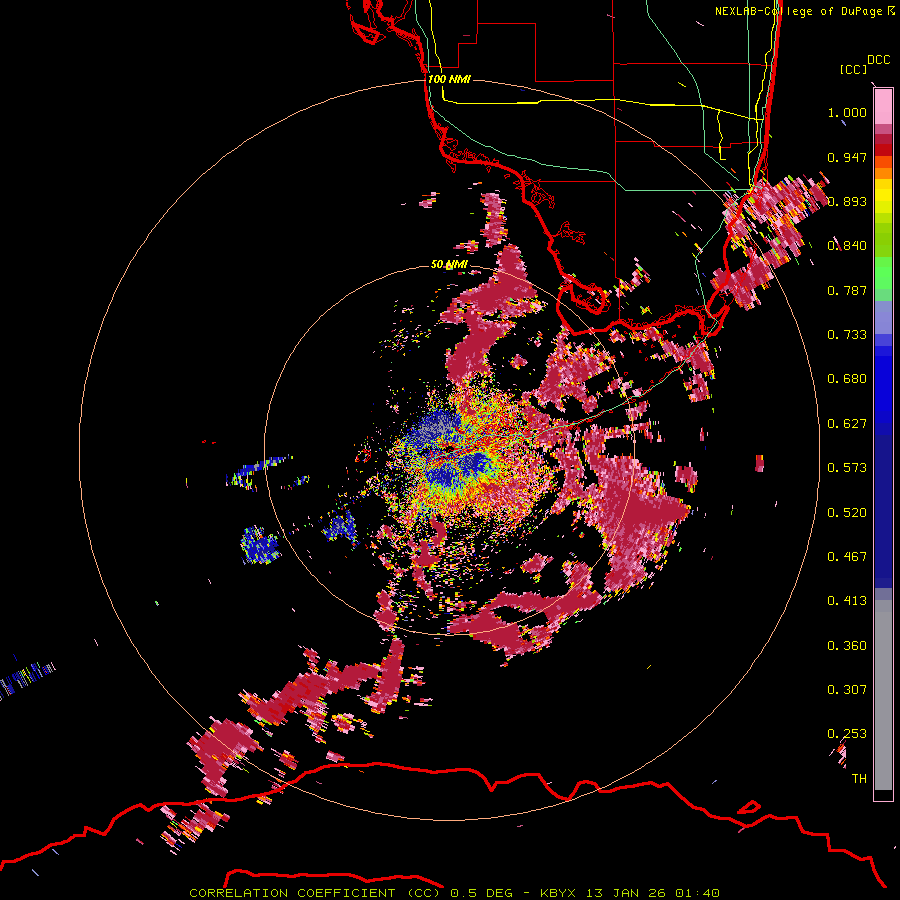This screenshot has width=900, height=900.
Task: Click the 0.627 color scale value
Action: pyautogui.click(x=847, y=424)
